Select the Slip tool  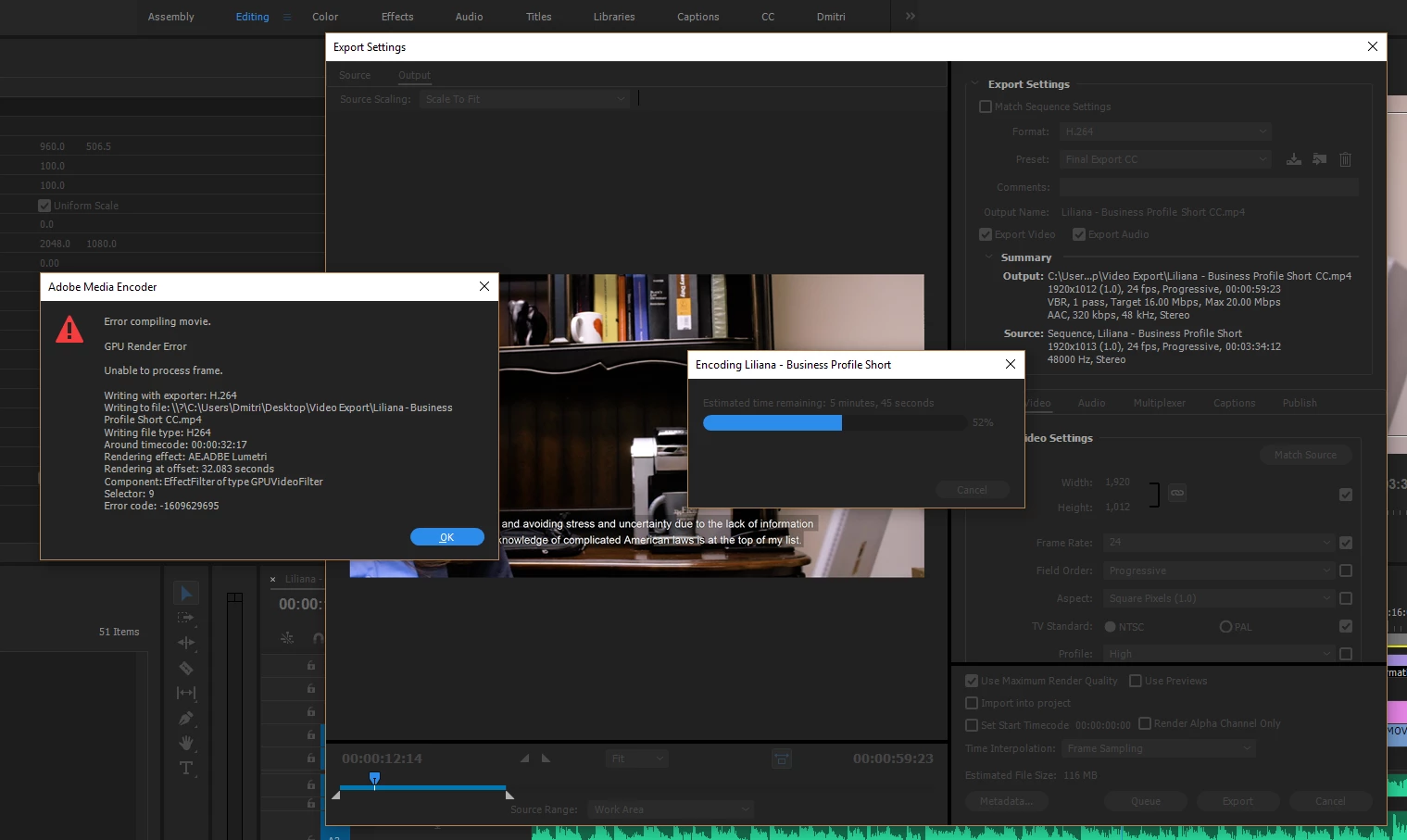(185, 693)
